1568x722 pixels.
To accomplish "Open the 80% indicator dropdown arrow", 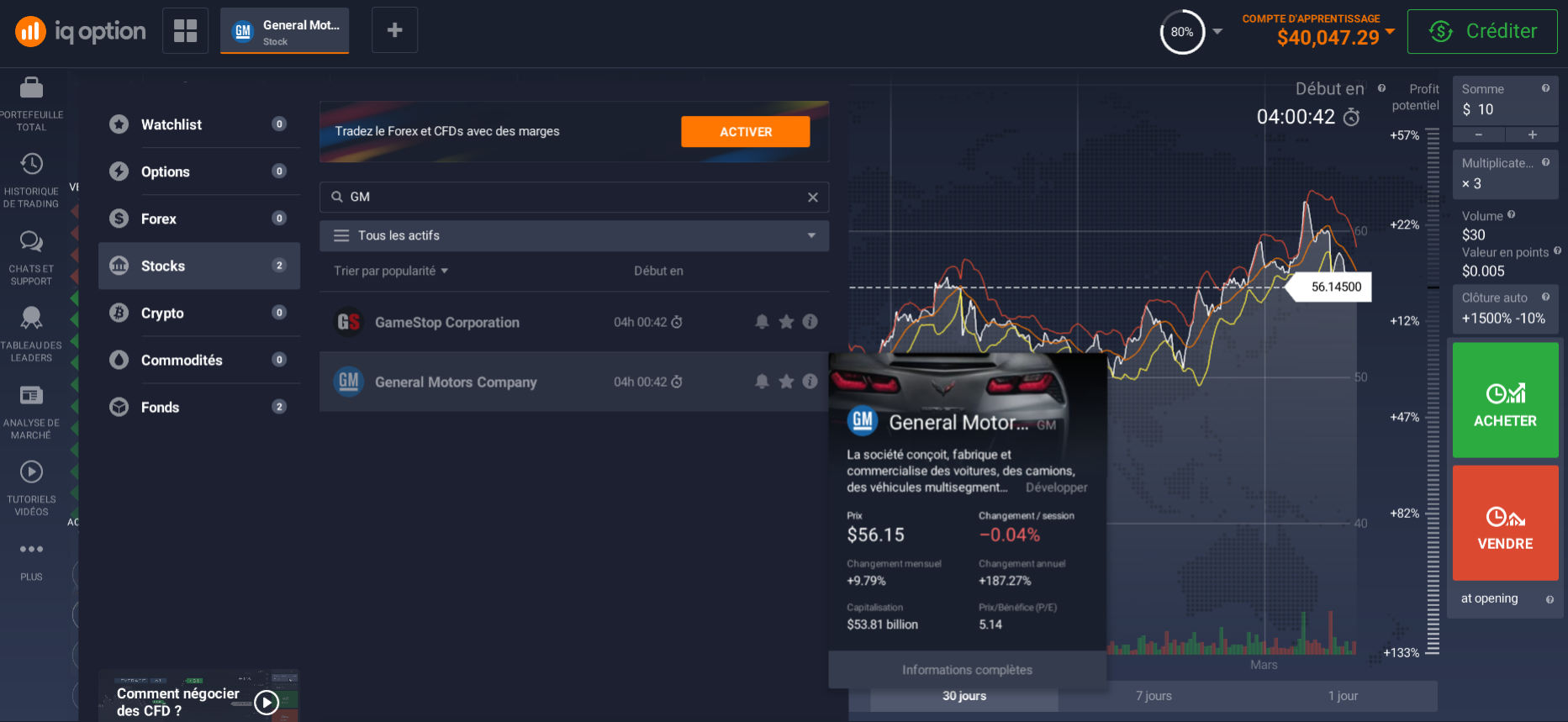I will point(1217,32).
